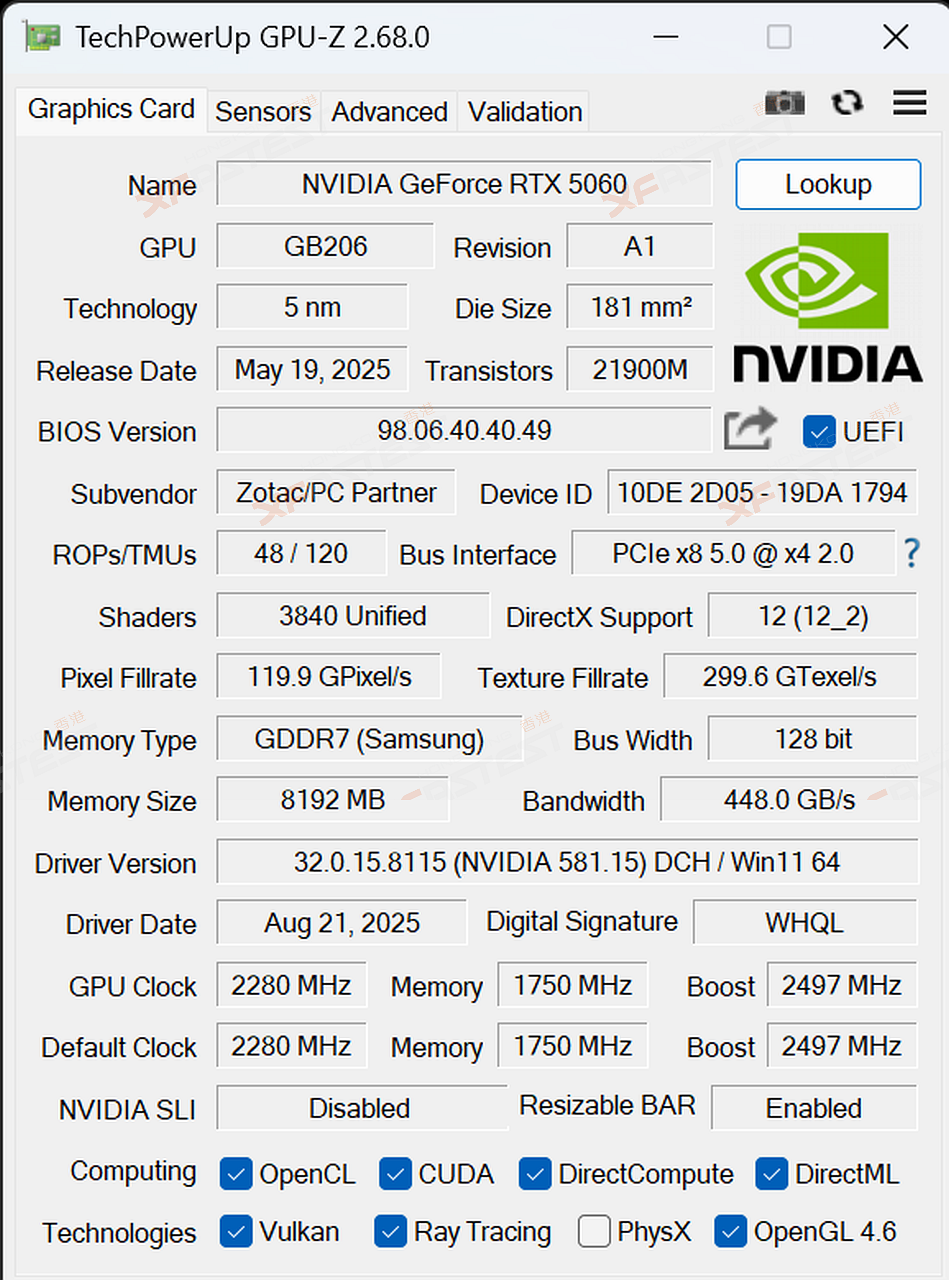Toggle the Ray Tracing checkbox
This screenshot has height=1280, width=949.
point(390,1232)
